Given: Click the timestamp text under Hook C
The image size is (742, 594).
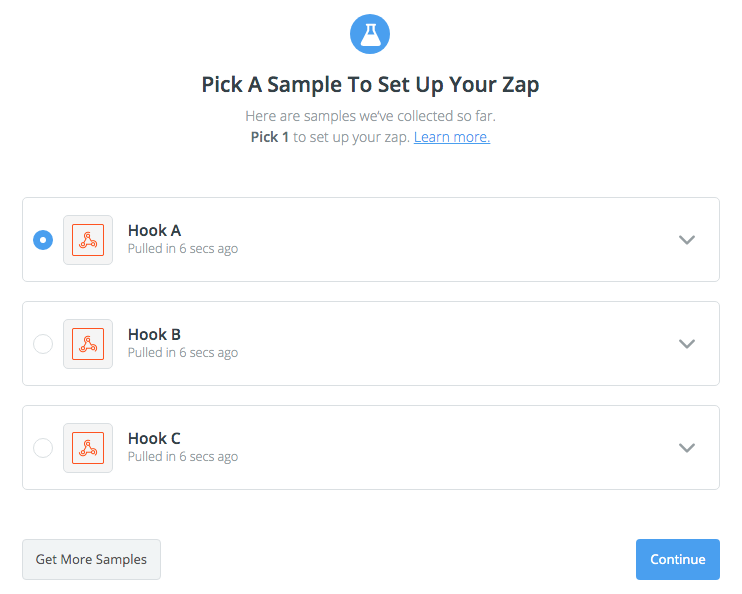Looking at the screenshot, I should click(183, 457).
